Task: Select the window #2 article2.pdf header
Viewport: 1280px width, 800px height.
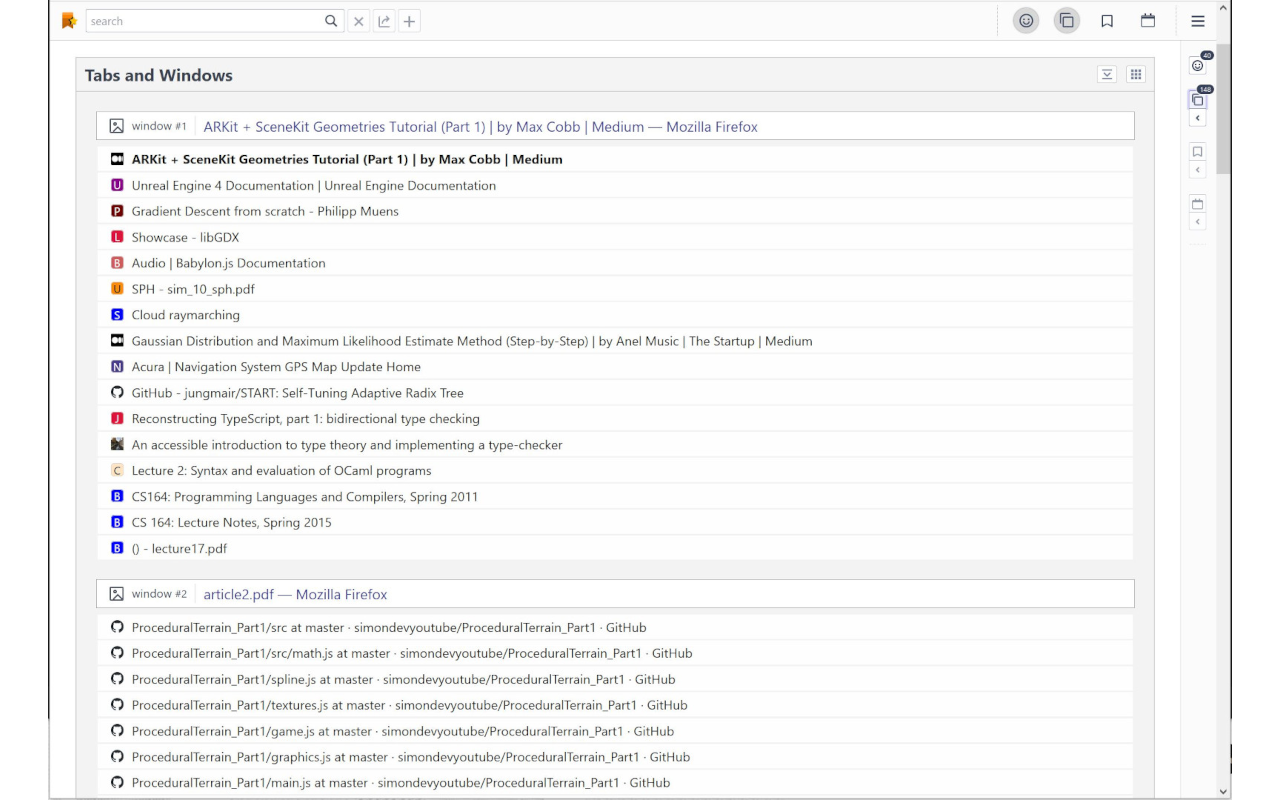Action: [295, 594]
